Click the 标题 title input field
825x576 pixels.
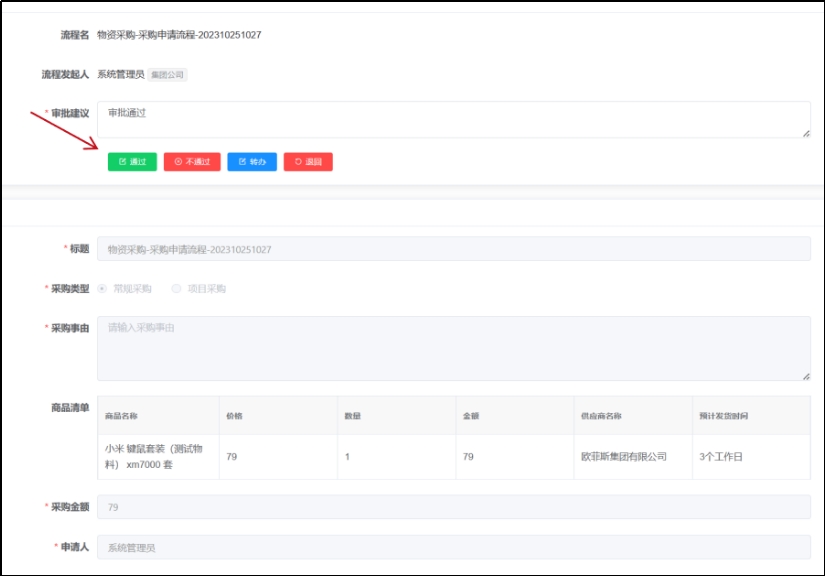452,249
